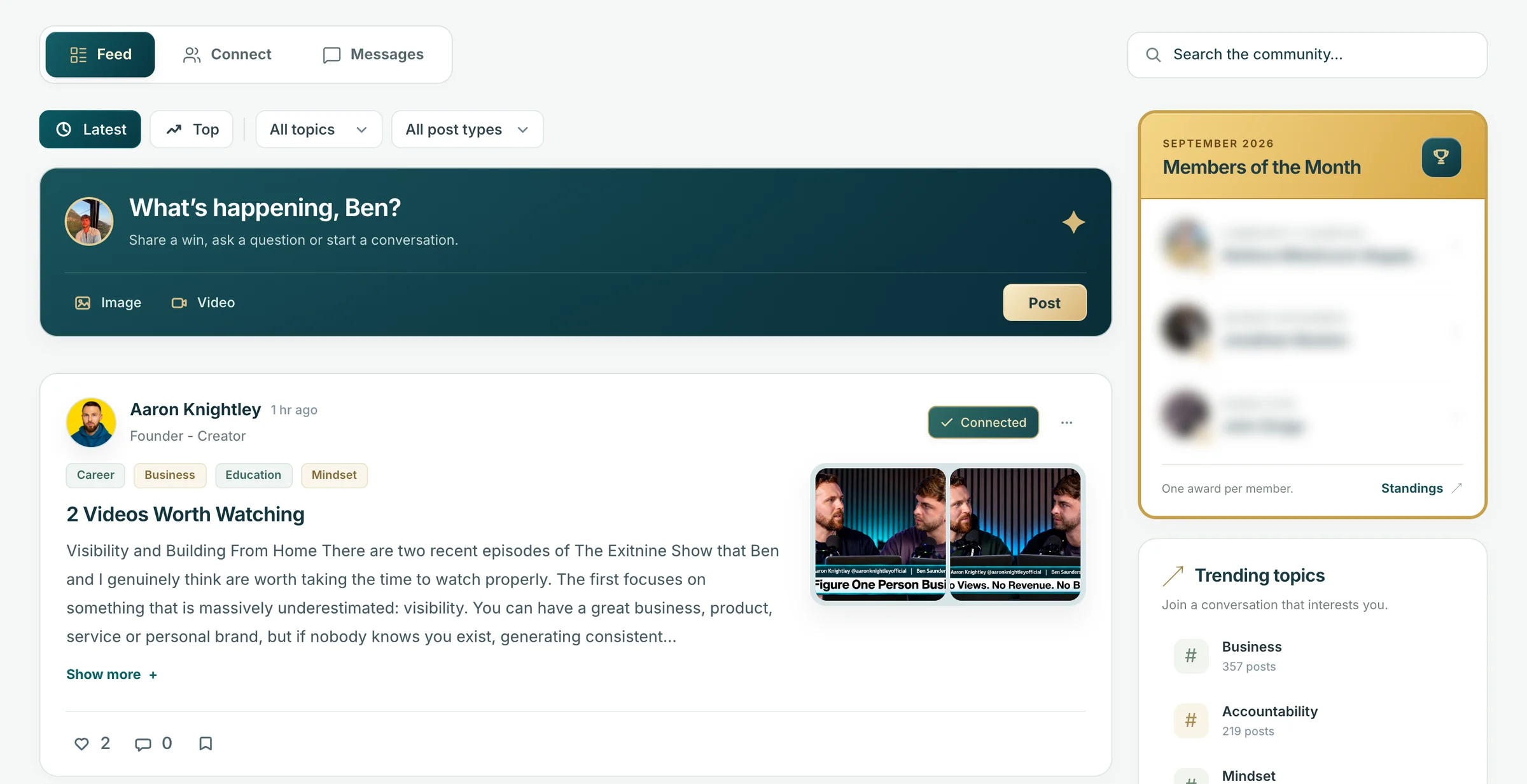Screen dimensions: 1527x784
Task: Open the Accountability trending topic, 219 posts
Action: [1312, 721]
